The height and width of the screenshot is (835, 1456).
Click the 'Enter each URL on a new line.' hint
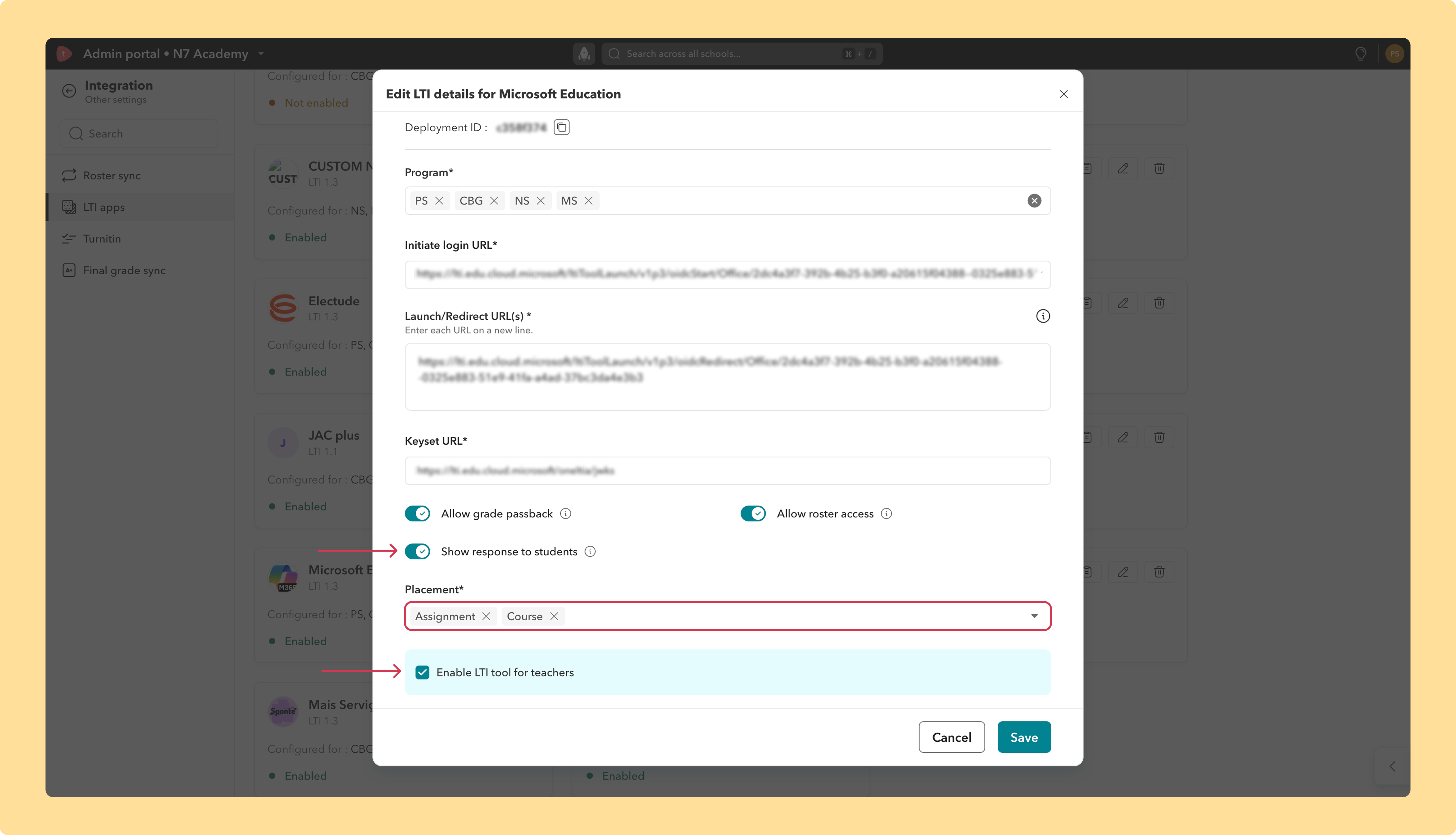coord(469,330)
